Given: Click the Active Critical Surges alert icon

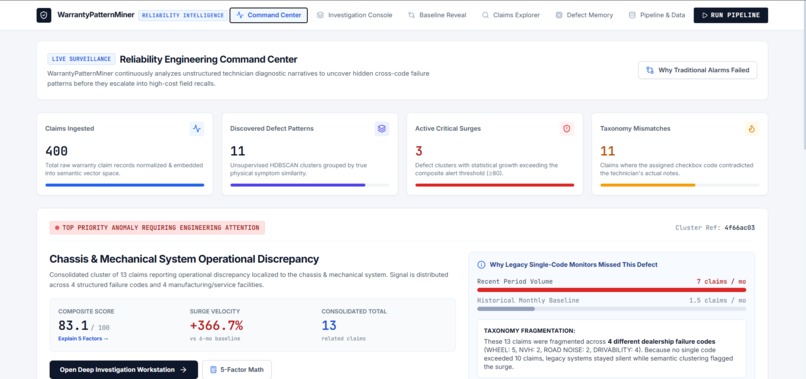Looking at the screenshot, I should pos(566,129).
